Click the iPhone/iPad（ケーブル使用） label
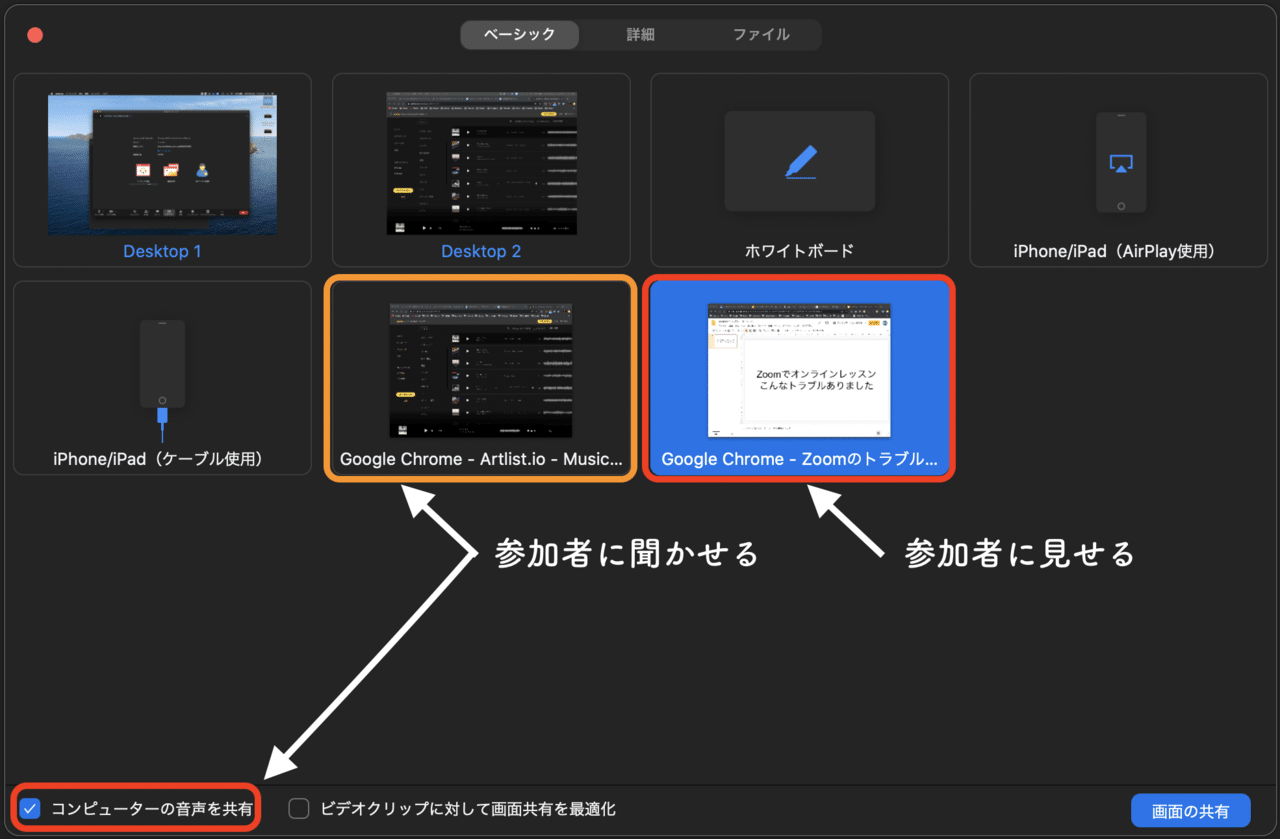 tap(162, 459)
